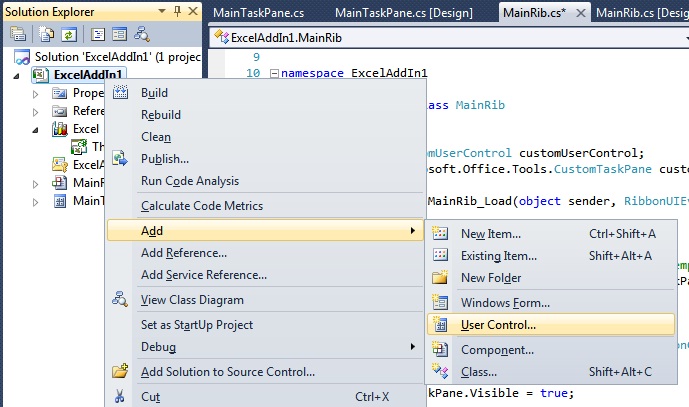The width and height of the screenshot is (689, 407).
Task: Collapse the ExcelAddIn1 project node
Action: tap(16, 76)
